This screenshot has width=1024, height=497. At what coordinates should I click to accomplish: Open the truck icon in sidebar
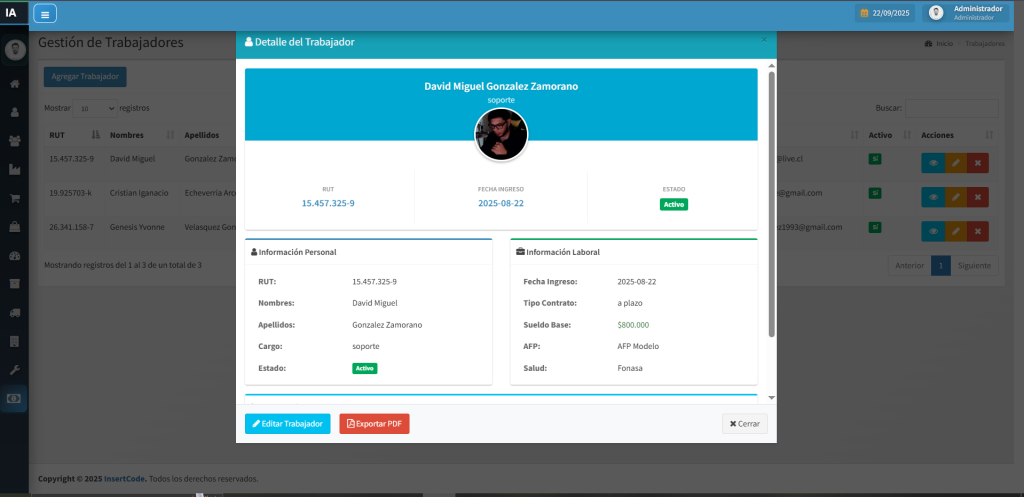click(x=14, y=313)
